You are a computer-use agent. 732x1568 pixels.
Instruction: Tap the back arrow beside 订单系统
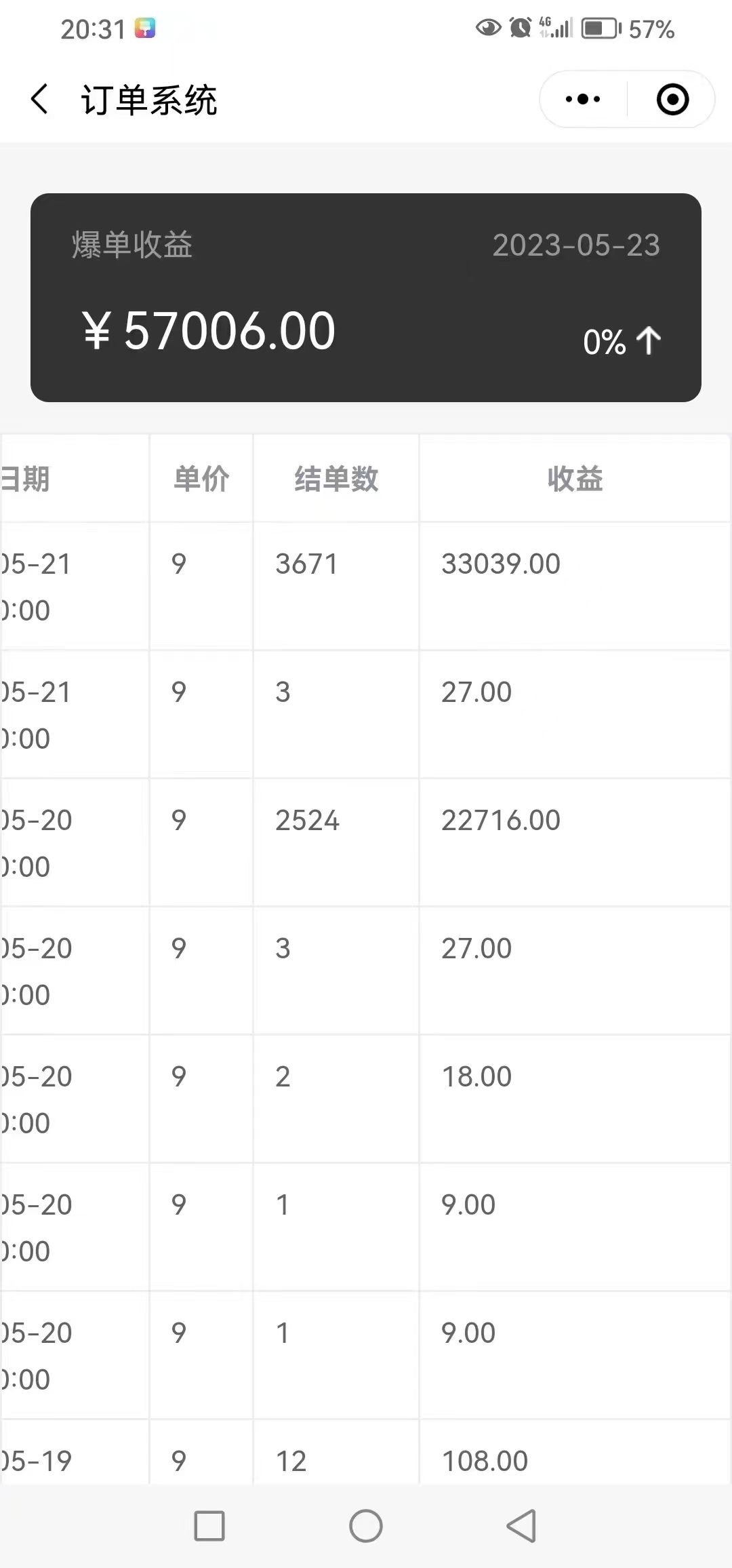tap(40, 100)
